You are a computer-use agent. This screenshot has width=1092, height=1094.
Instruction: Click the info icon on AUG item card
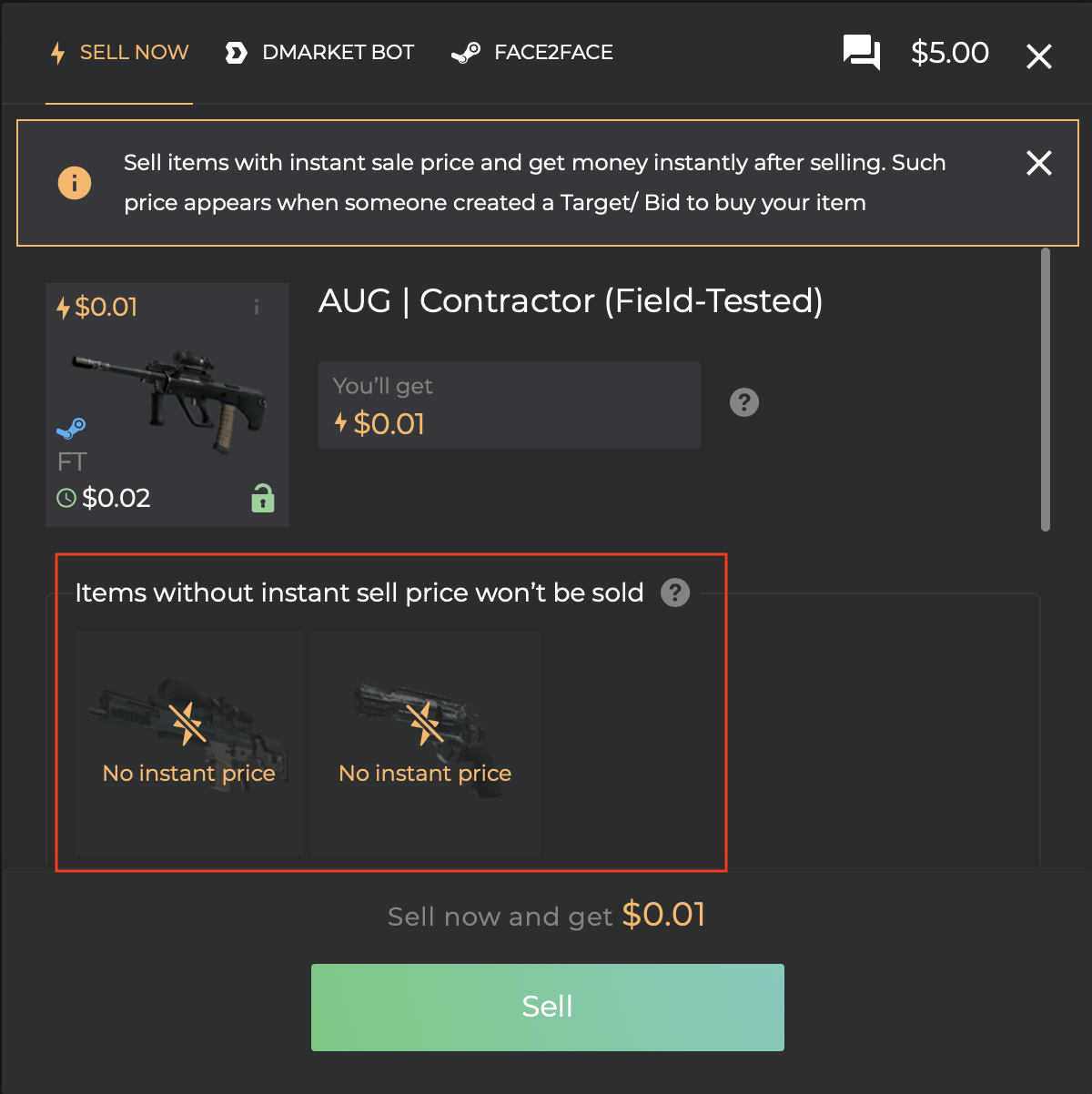point(257,307)
